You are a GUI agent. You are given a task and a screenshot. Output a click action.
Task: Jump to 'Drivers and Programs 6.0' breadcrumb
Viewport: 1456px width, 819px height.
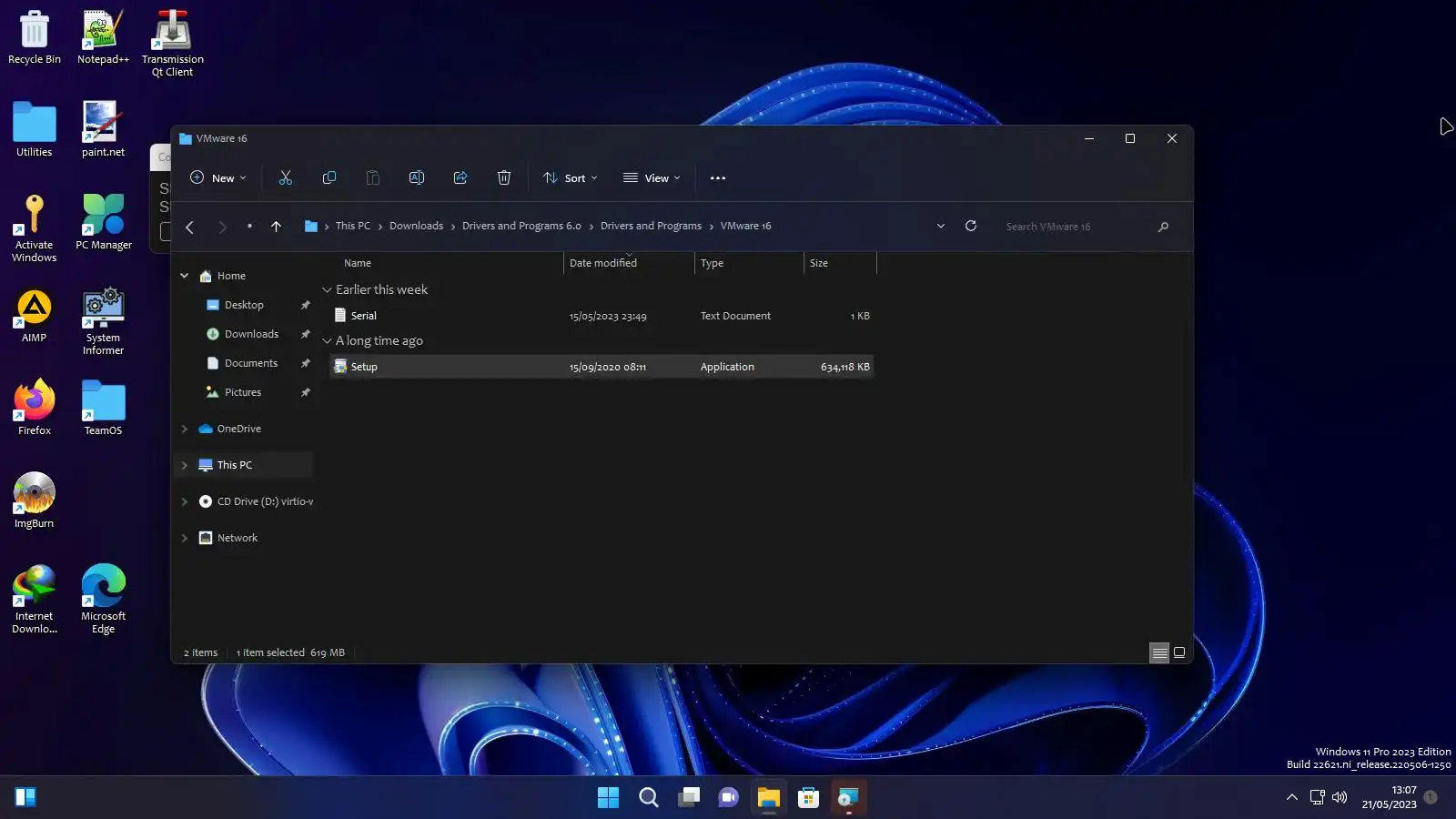(521, 226)
